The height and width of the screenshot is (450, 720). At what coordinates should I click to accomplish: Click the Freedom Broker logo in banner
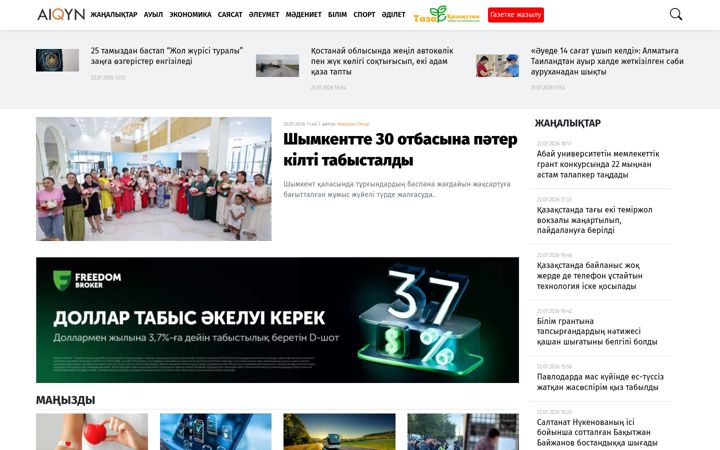[x=87, y=280]
